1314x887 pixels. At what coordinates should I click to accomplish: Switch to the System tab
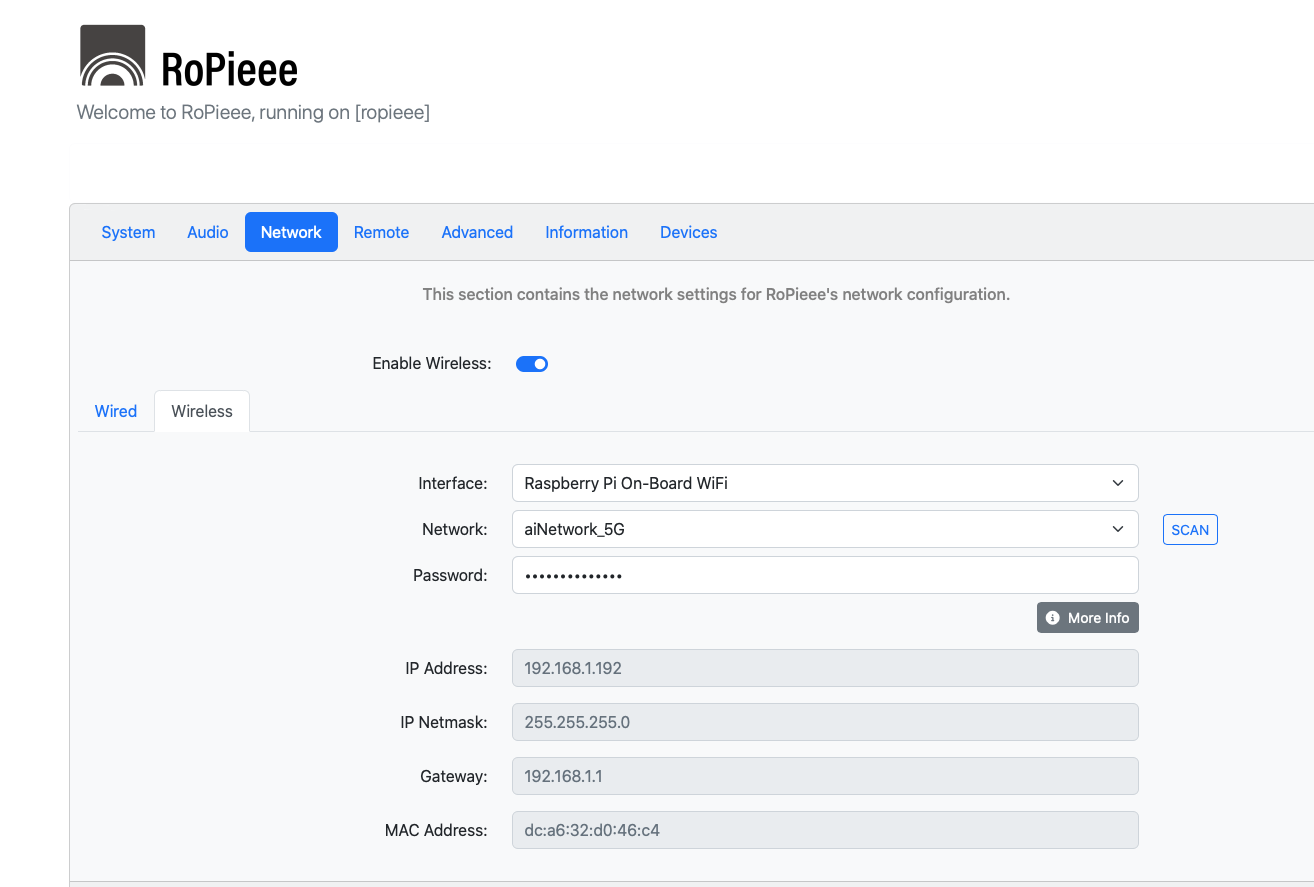[128, 232]
